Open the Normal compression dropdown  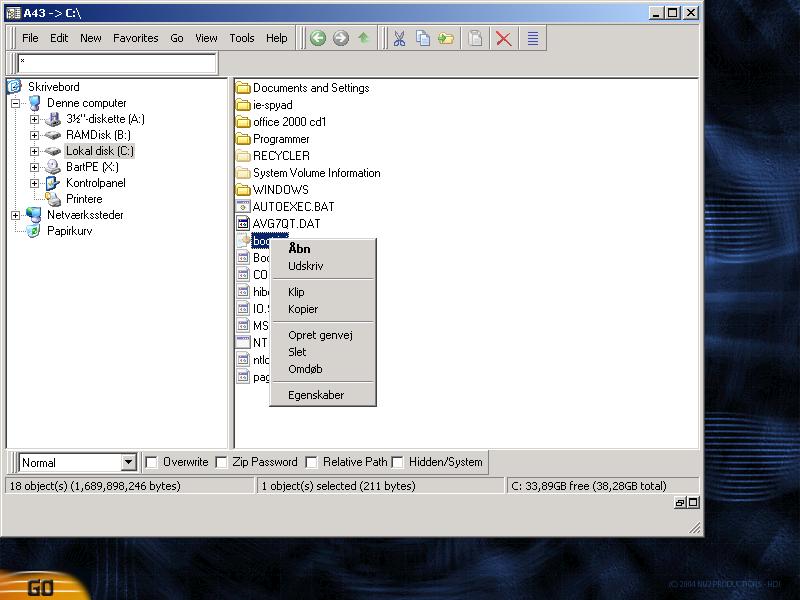(129, 463)
